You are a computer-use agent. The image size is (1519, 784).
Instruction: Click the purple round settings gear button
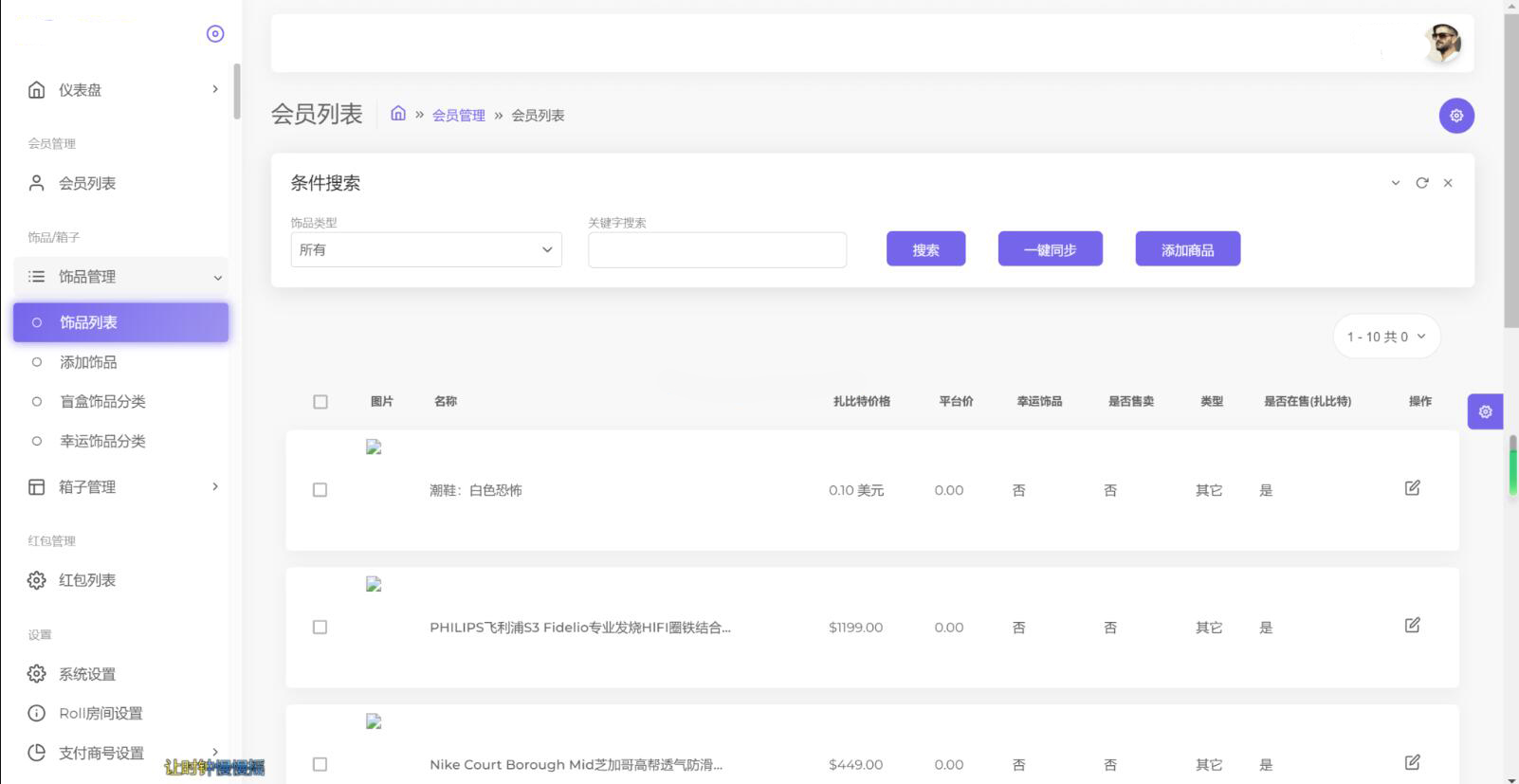[1456, 116]
